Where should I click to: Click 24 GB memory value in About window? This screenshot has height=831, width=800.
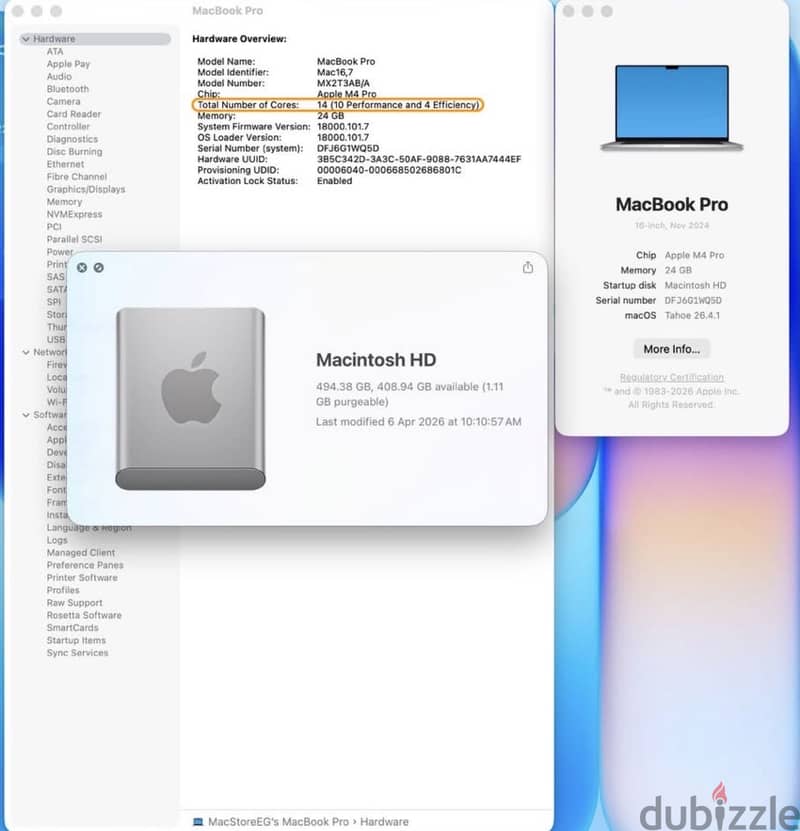pos(678,270)
